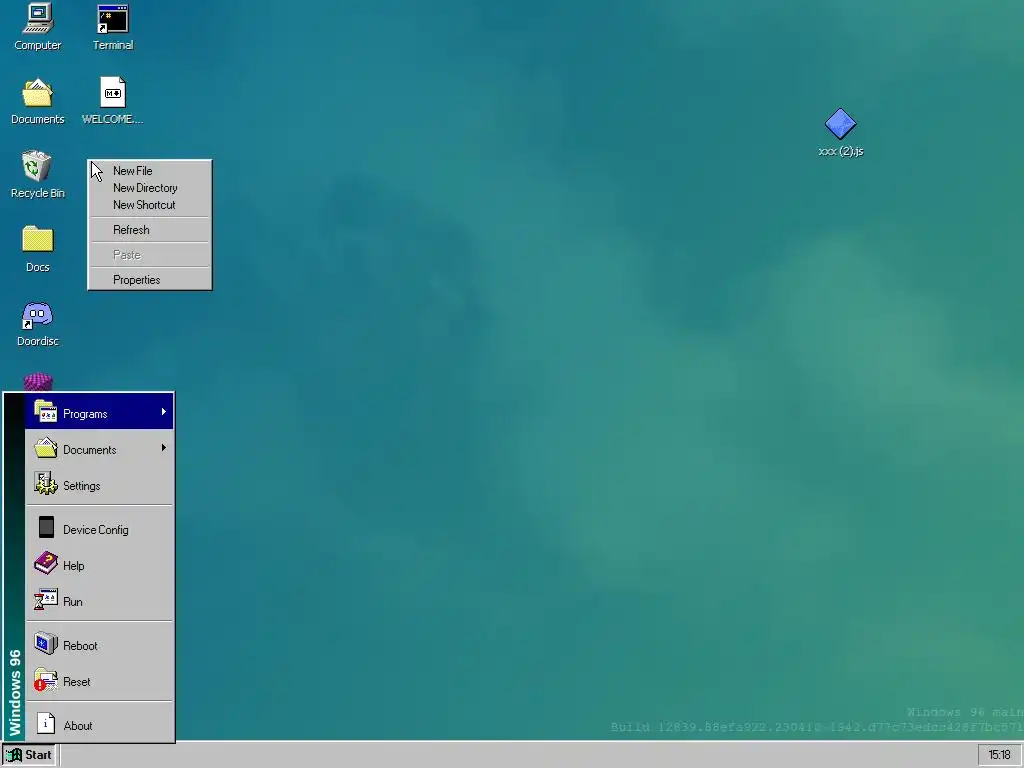
Task: Click the Reboot monitor icon in Start menu
Action: (46, 644)
